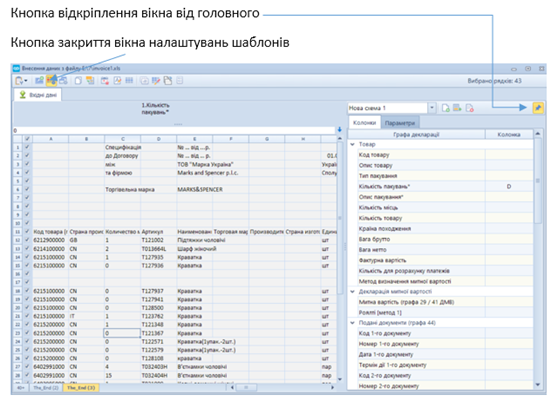Click the PDF document toolbar icon
The width and height of the screenshot is (558, 401).
(117, 81)
